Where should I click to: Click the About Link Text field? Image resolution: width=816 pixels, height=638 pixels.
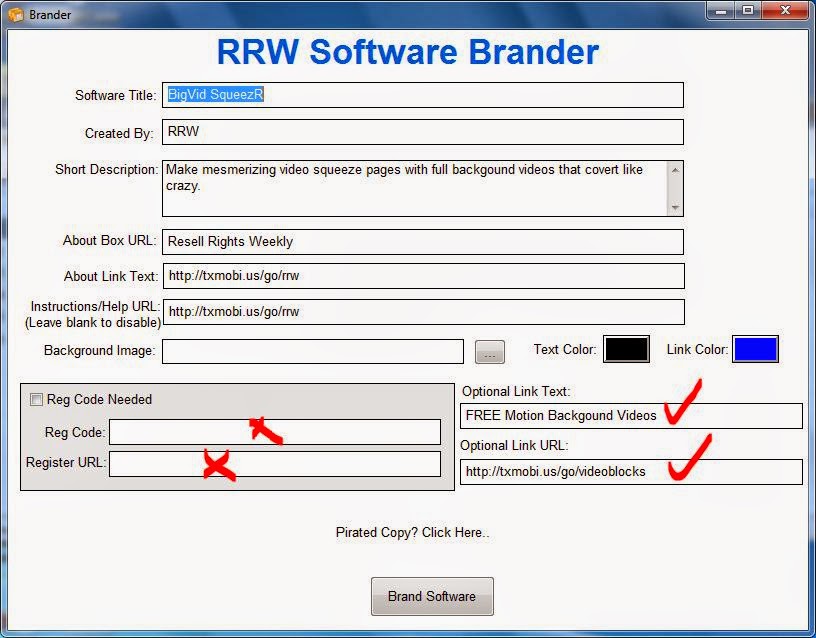(424, 276)
